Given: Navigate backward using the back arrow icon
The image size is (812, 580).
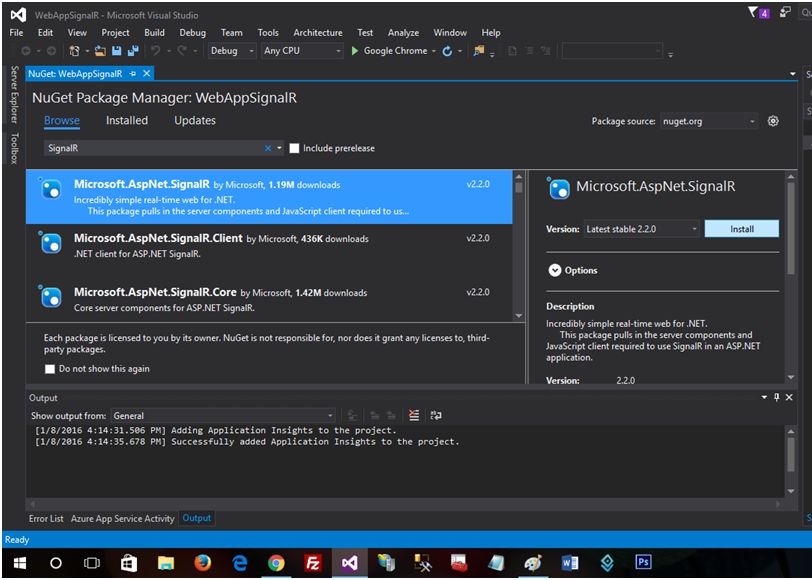Looking at the screenshot, I should pos(27,50).
